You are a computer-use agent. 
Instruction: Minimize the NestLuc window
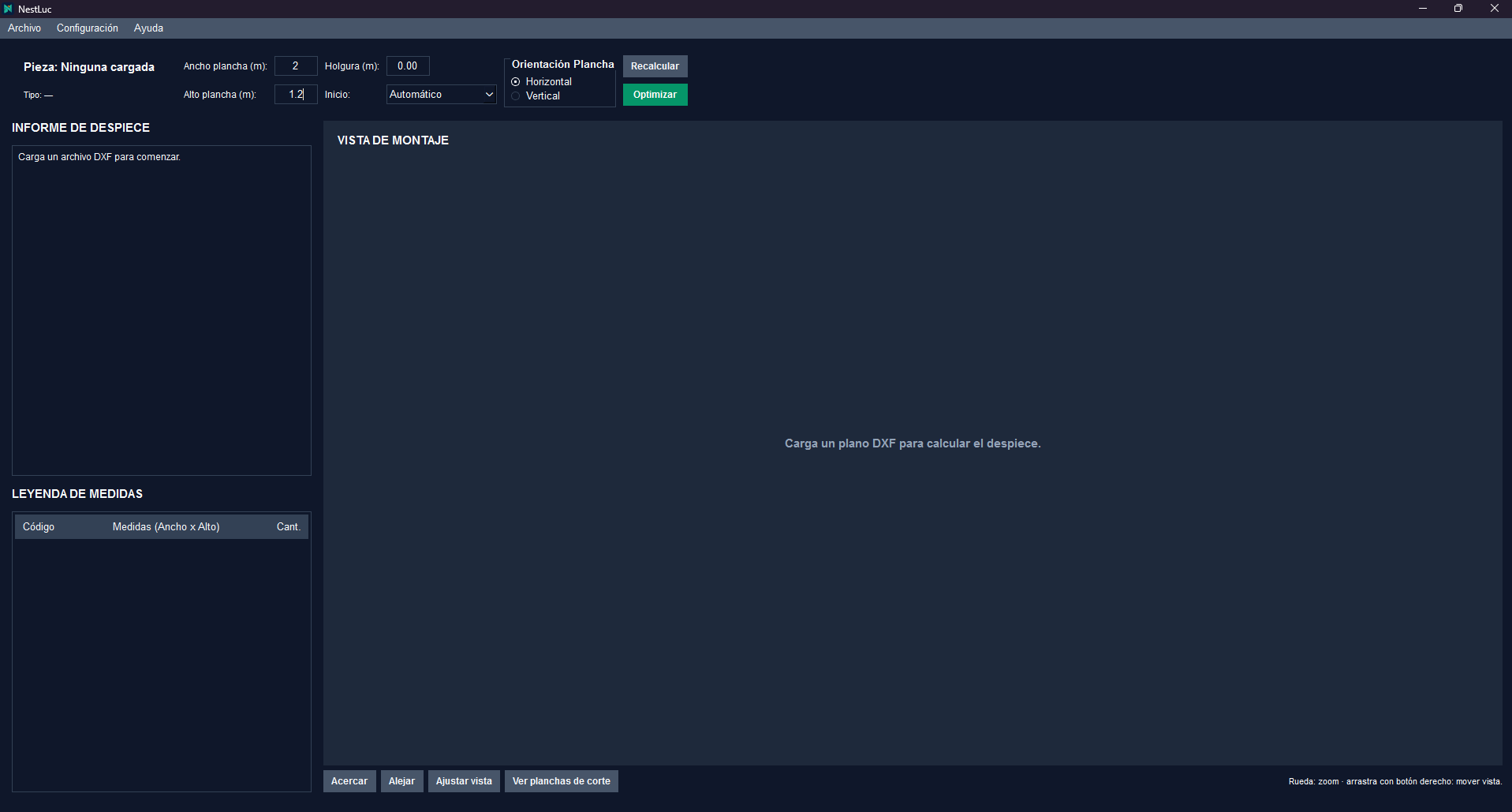coord(1423,9)
